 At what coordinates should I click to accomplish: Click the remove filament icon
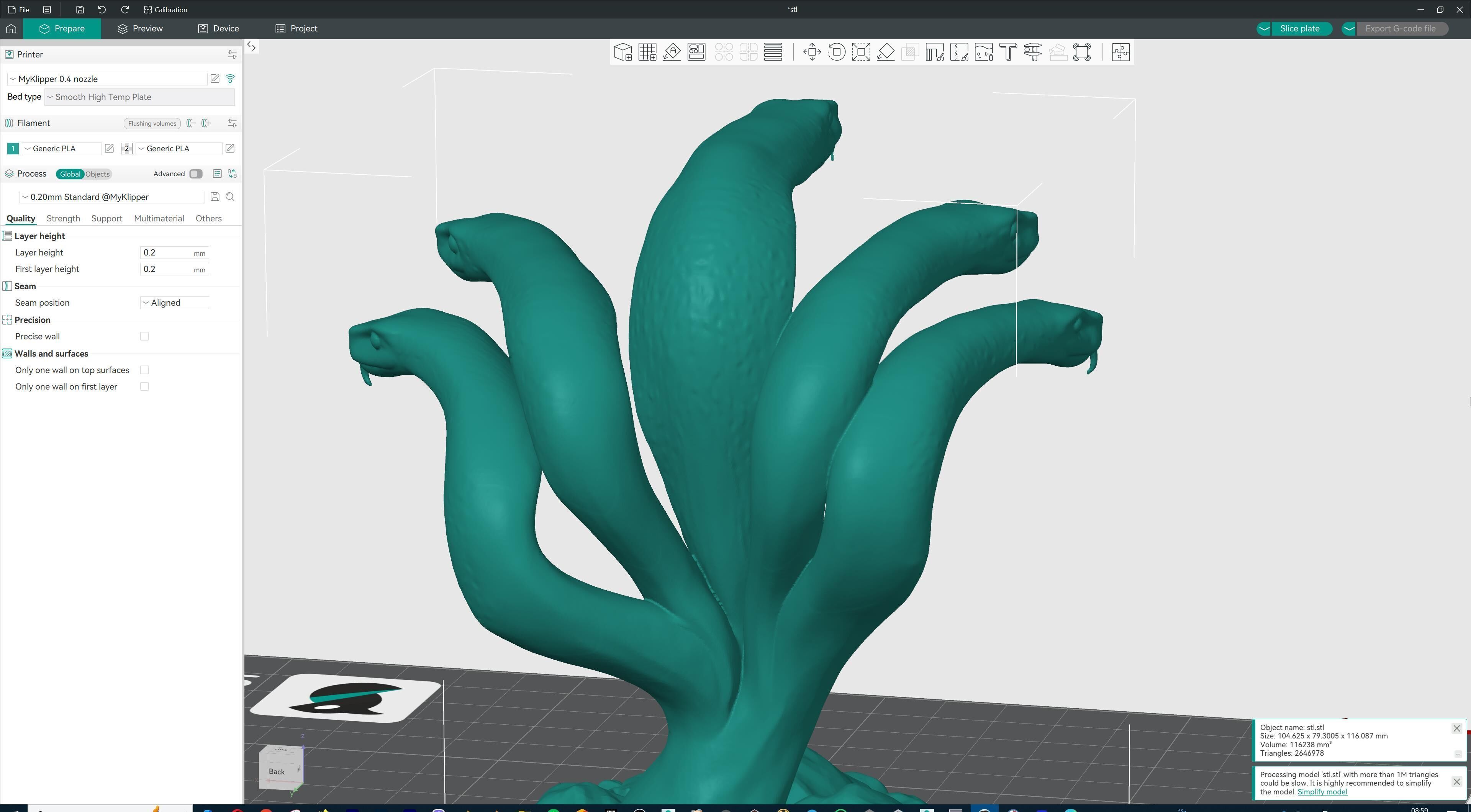(191, 123)
